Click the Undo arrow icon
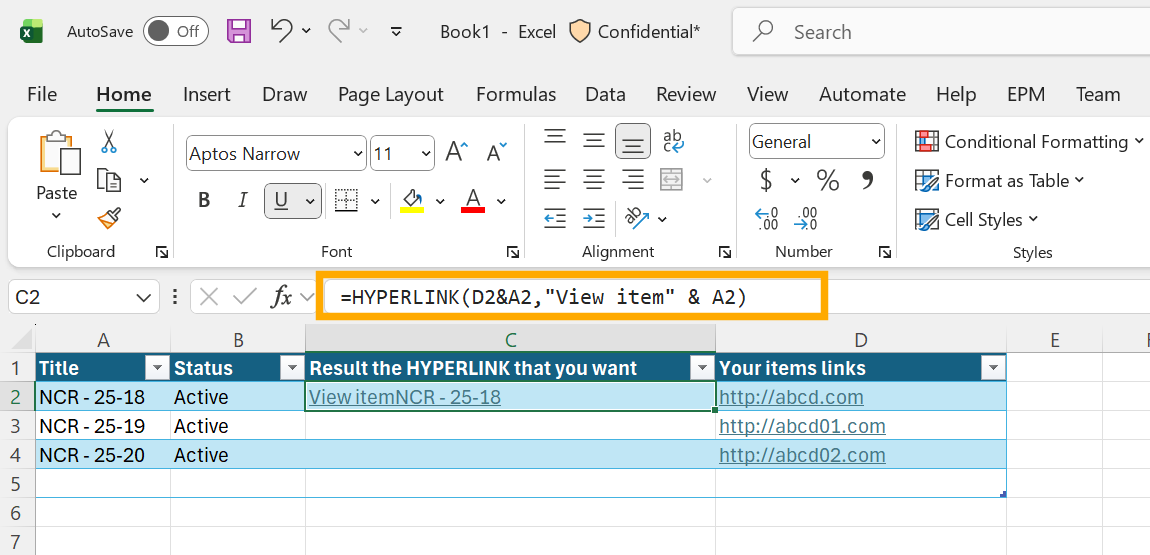The image size is (1150, 555). (282, 31)
